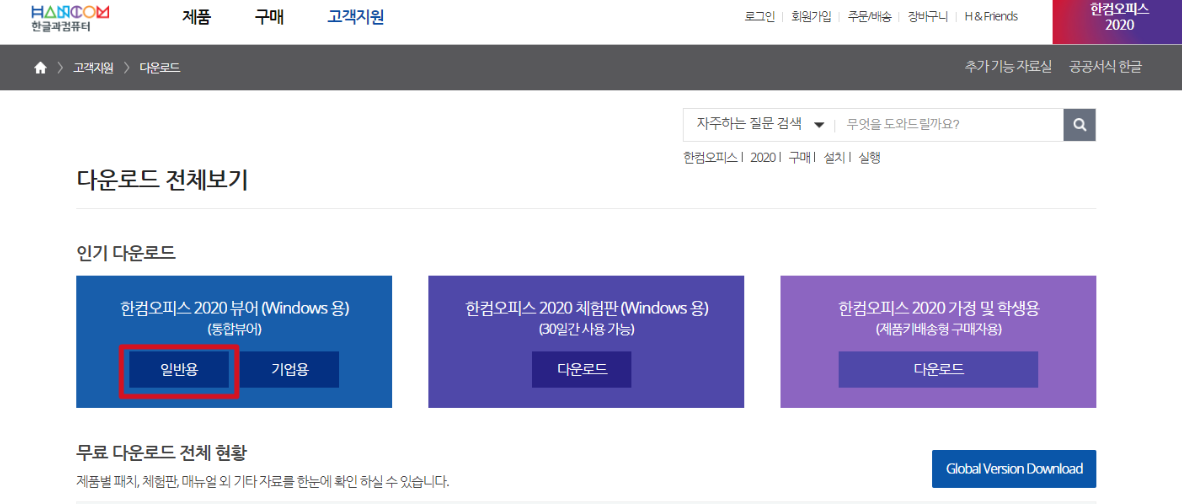Click the 실행 search keyword
Viewport: 1182px width, 504px height.
click(x=869, y=158)
